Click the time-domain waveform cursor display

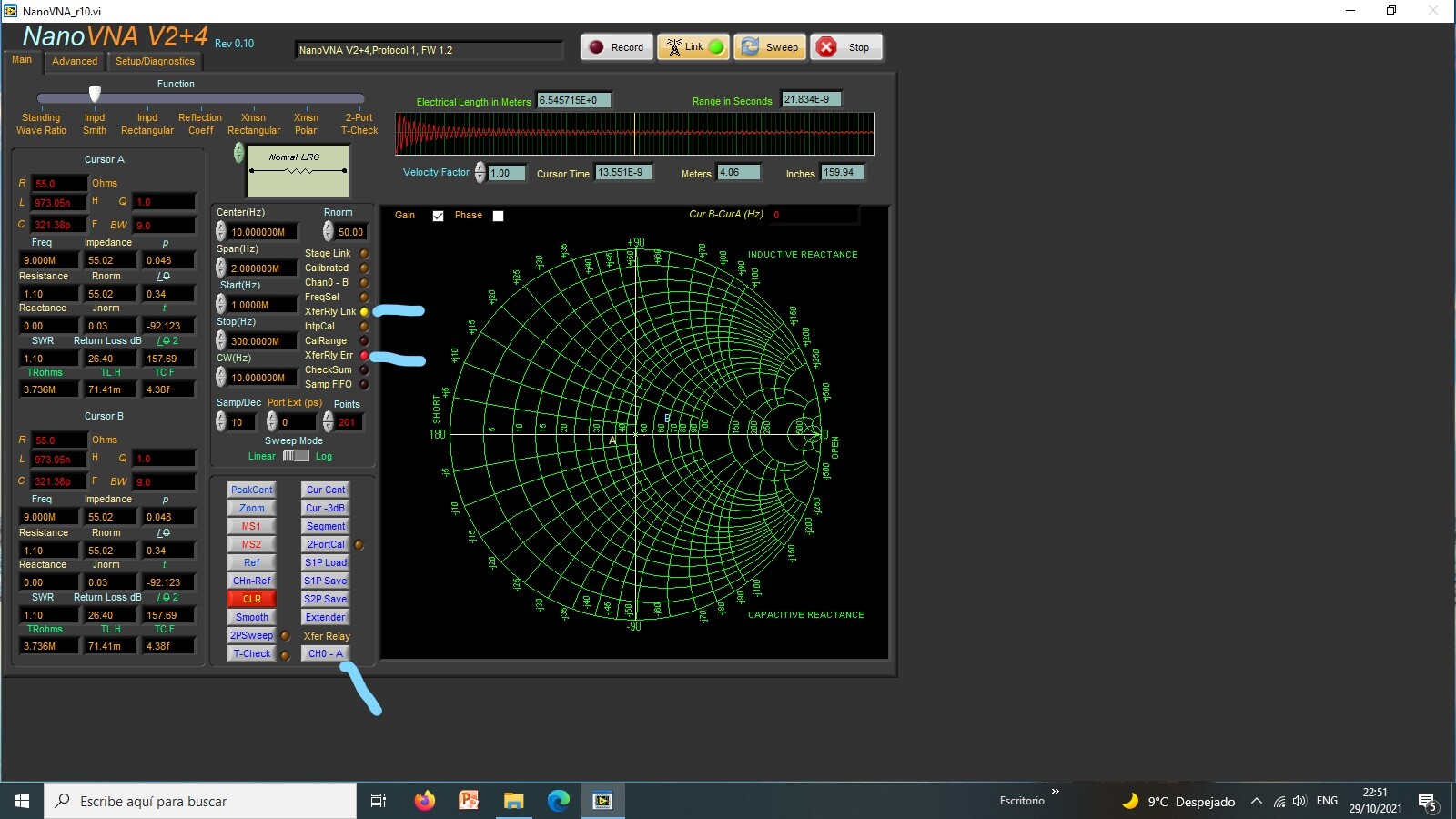634,134
